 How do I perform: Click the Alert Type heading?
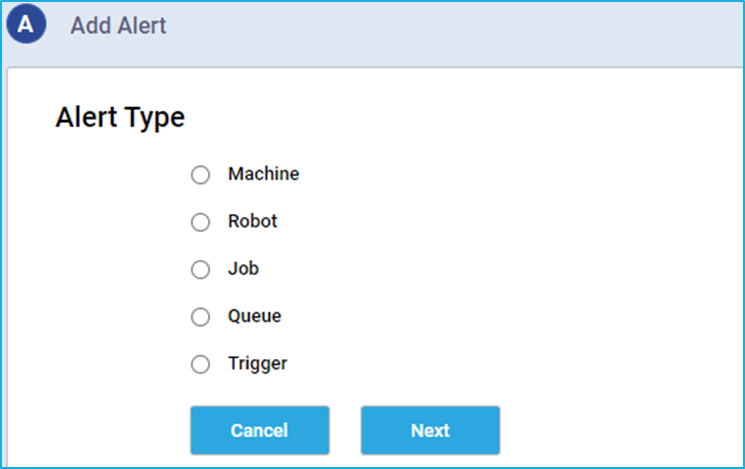point(120,117)
